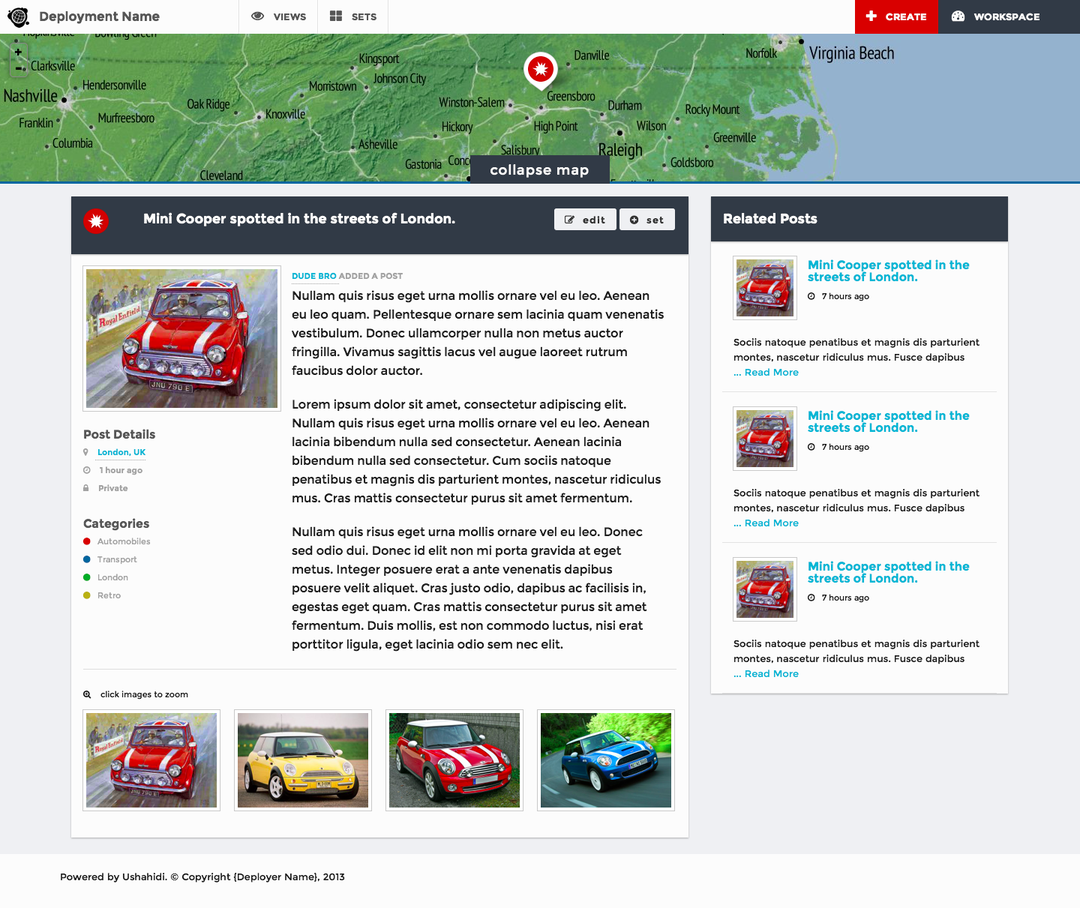Click the eye icon in Views
Viewport: 1080px width, 908px height.
pos(258,16)
